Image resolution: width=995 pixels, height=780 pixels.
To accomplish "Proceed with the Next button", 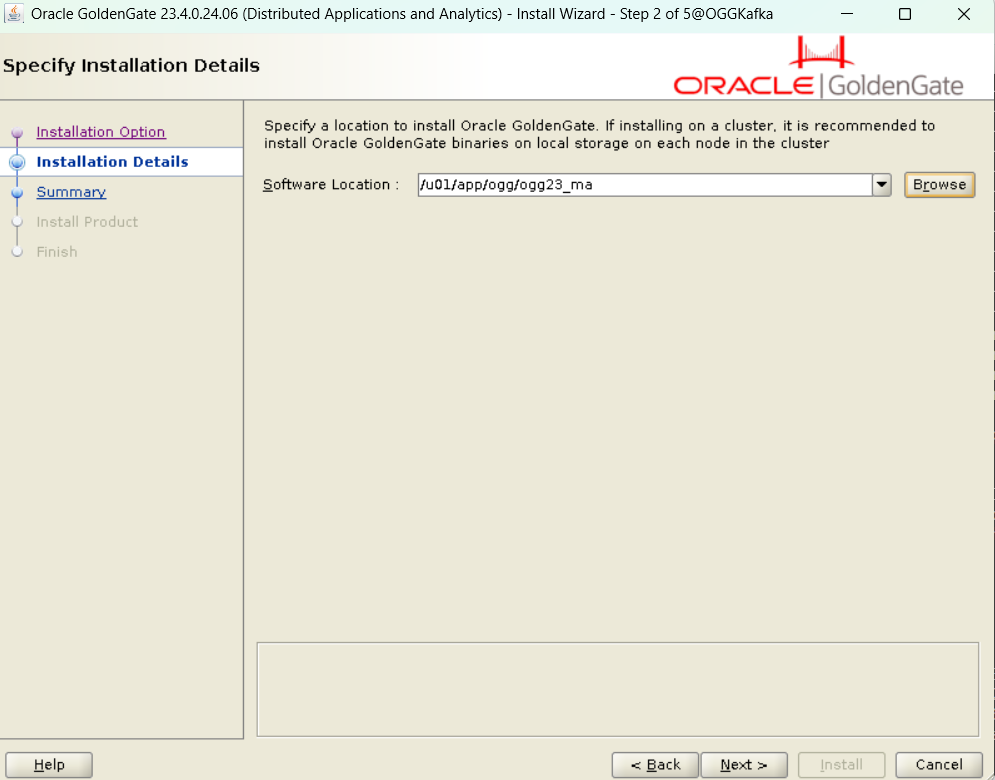I will (x=744, y=765).
